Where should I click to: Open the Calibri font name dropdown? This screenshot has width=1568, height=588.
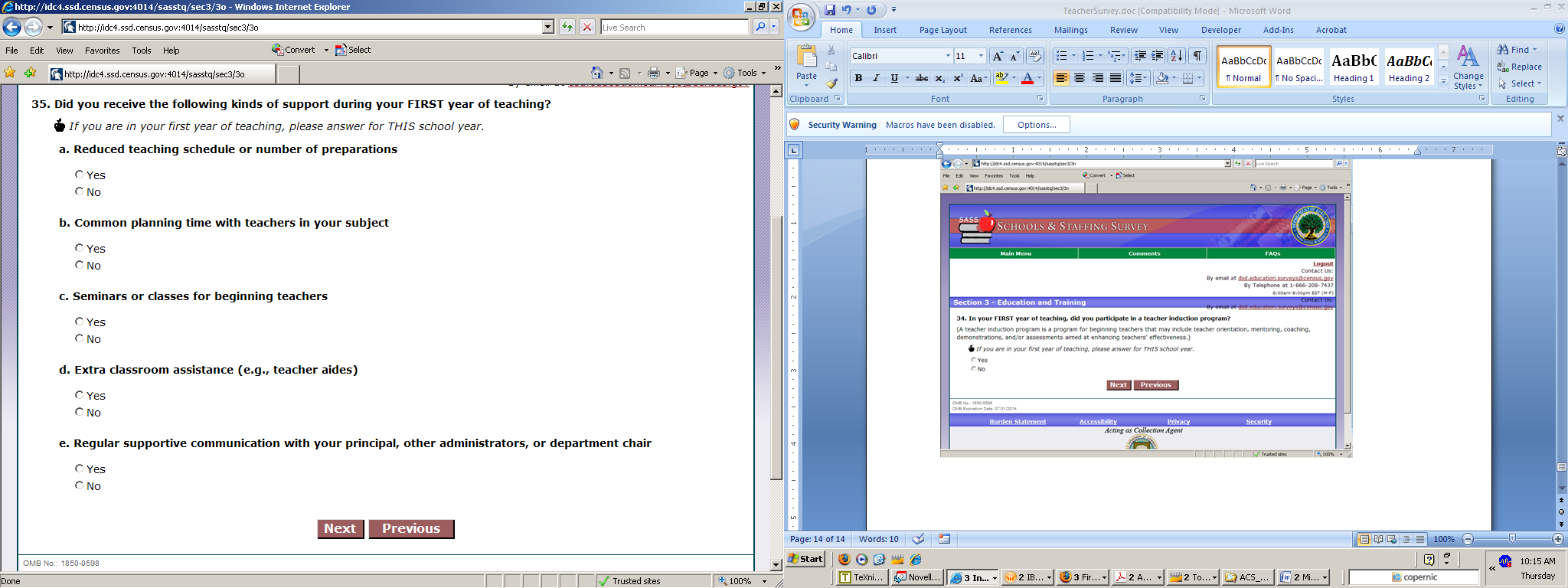click(948, 56)
